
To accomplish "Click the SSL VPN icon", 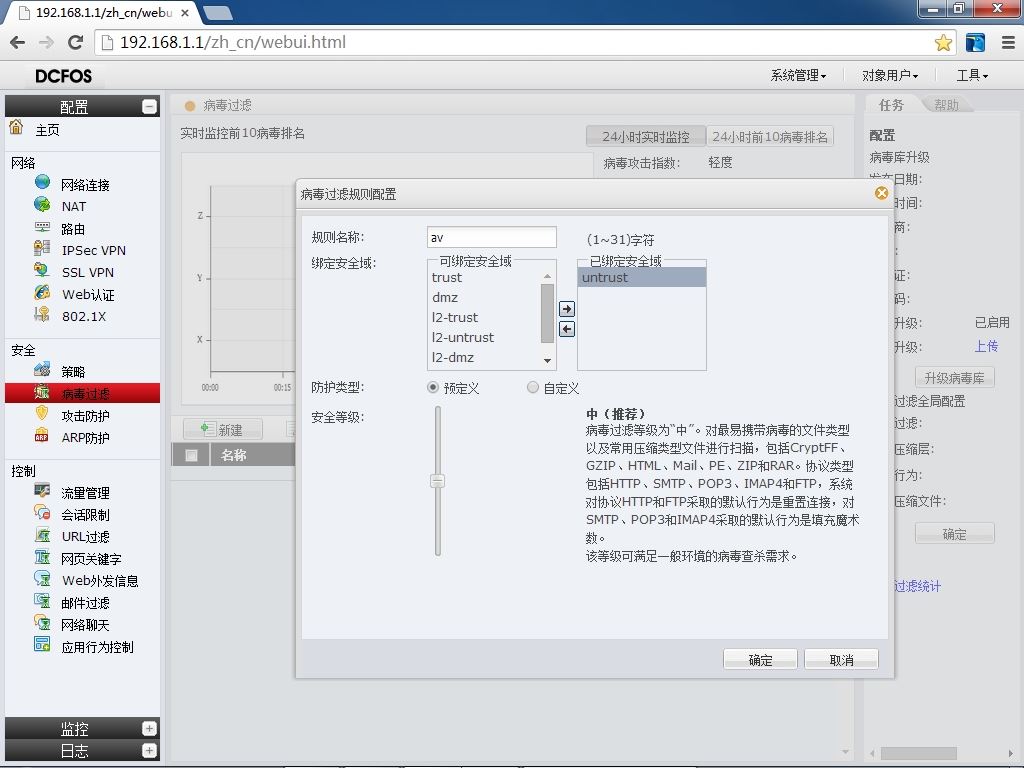I will pos(42,270).
